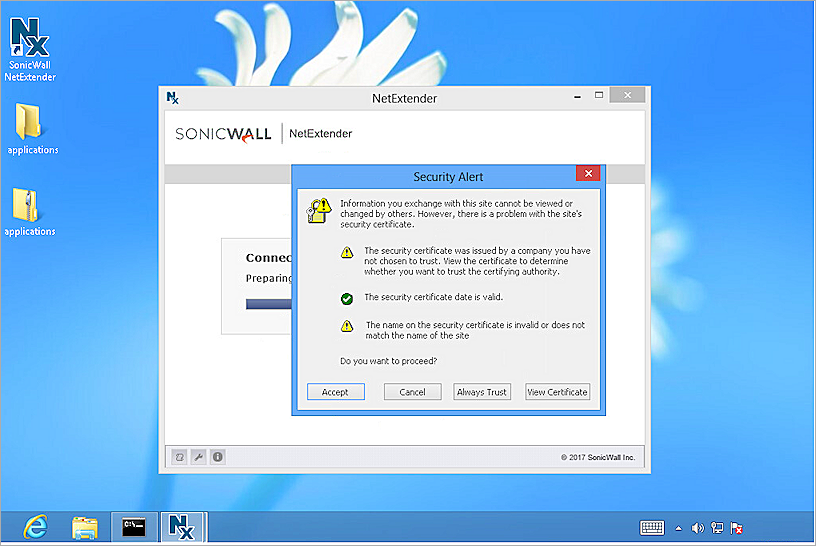This screenshot has width=816, height=546.
Task: Close the Security Alert dialog with red X
Action: pos(588,173)
